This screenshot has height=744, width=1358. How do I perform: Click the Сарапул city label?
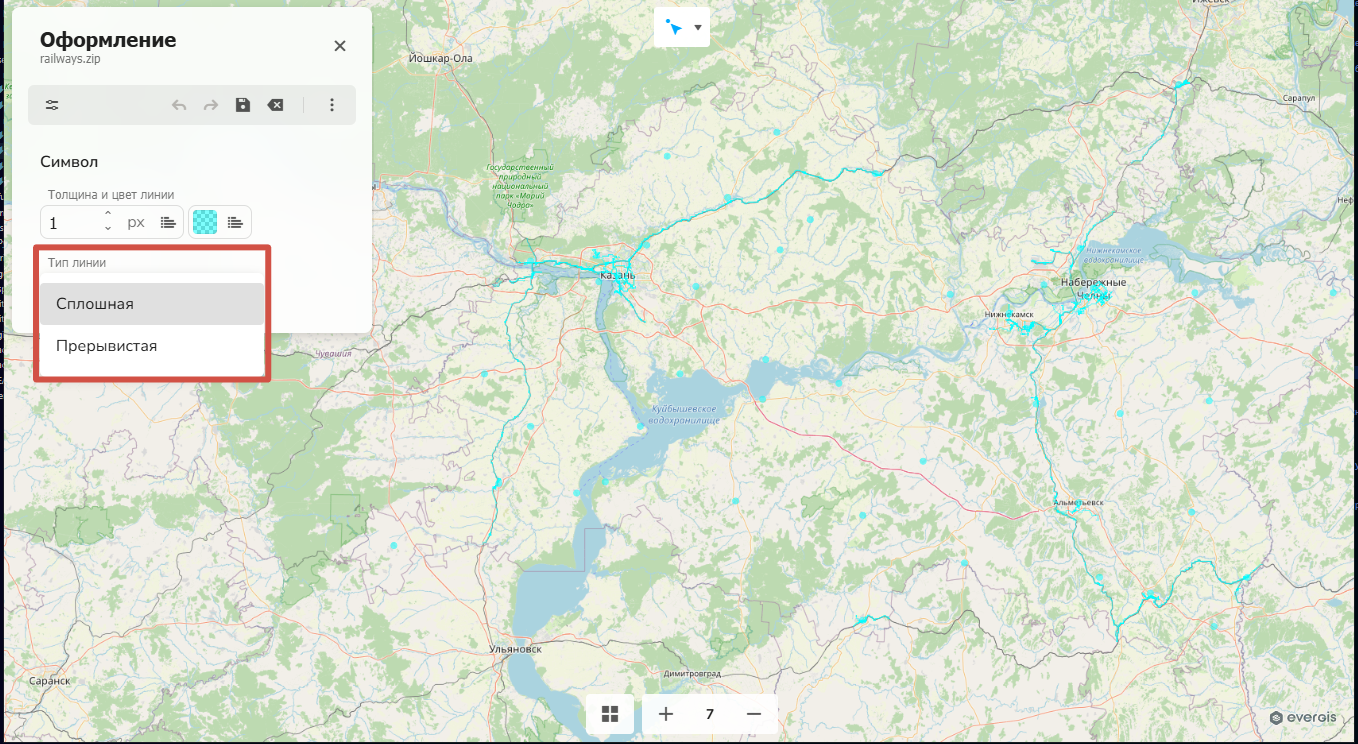pos(1297,99)
